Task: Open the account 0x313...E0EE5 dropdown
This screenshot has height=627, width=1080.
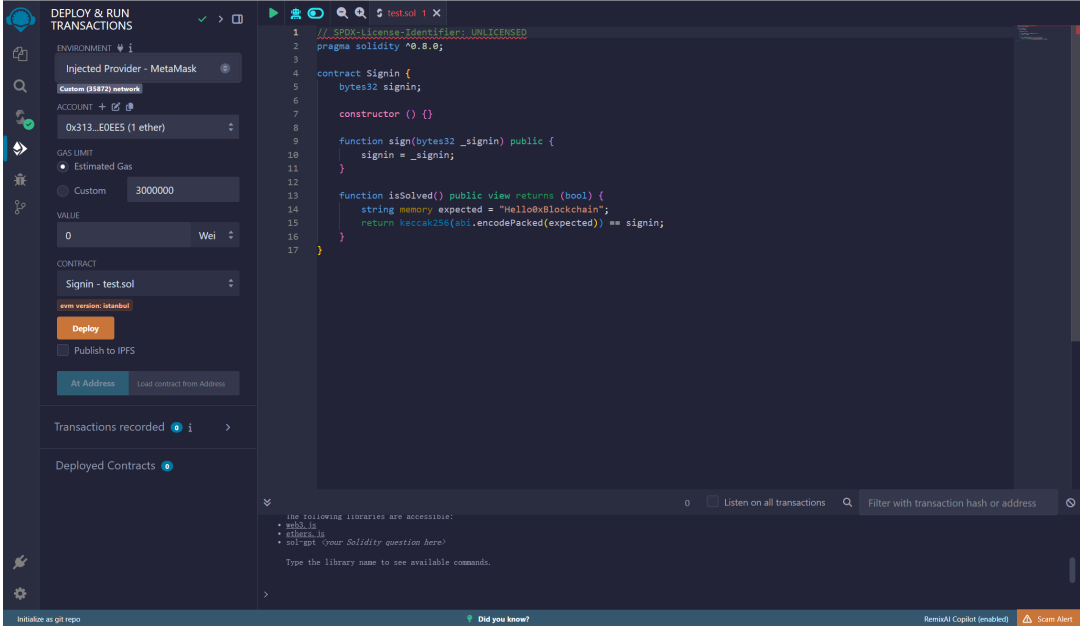Action: (148, 127)
